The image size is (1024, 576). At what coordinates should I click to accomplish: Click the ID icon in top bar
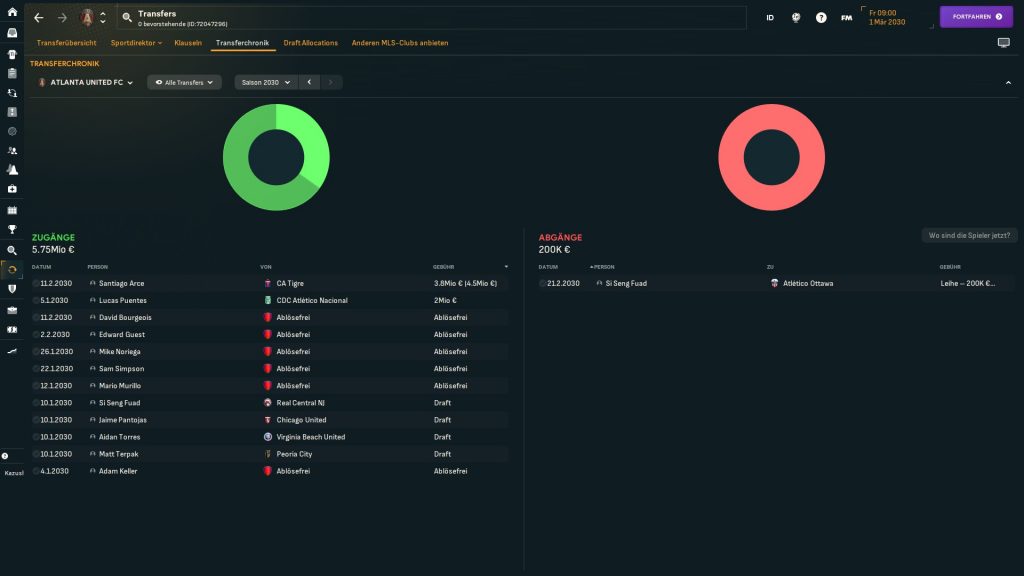(770, 18)
